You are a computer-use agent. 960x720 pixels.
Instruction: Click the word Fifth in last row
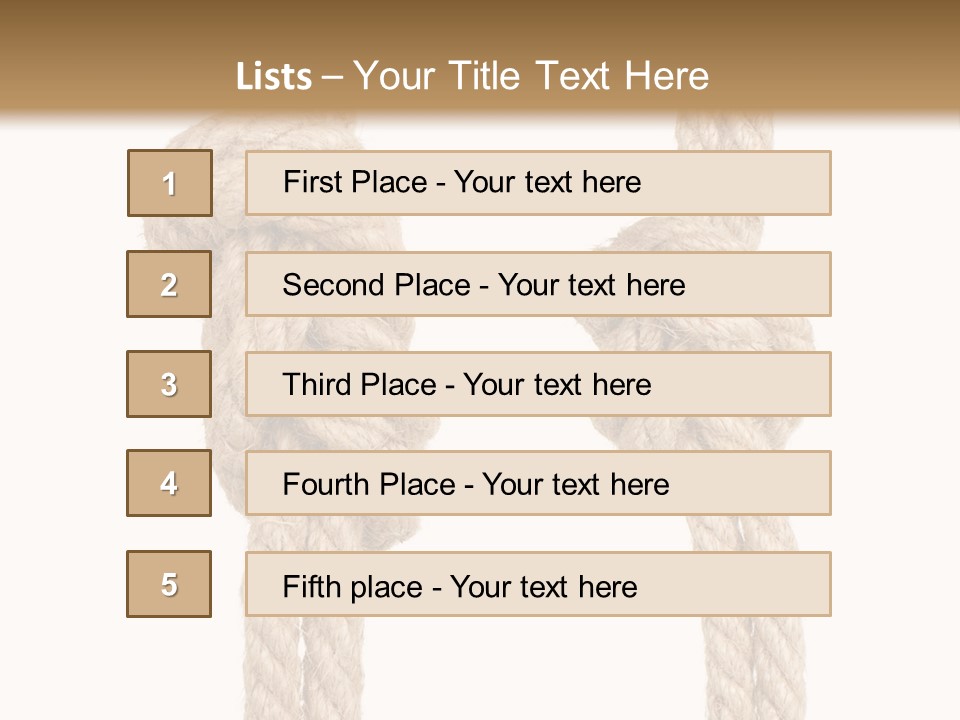coord(309,586)
